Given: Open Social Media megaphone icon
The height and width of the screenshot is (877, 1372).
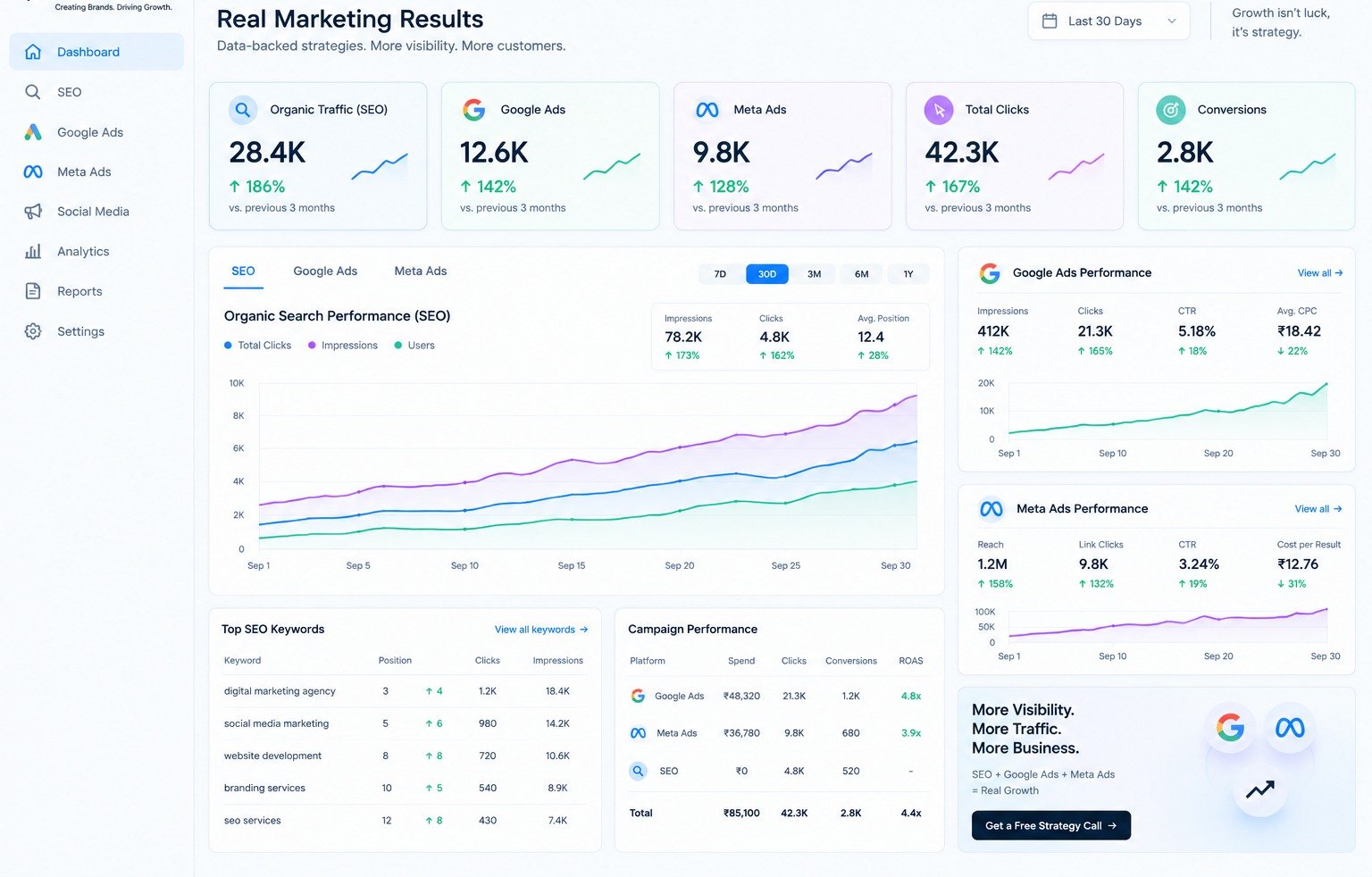Looking at the screenshot, I should (x=33, y=212).
